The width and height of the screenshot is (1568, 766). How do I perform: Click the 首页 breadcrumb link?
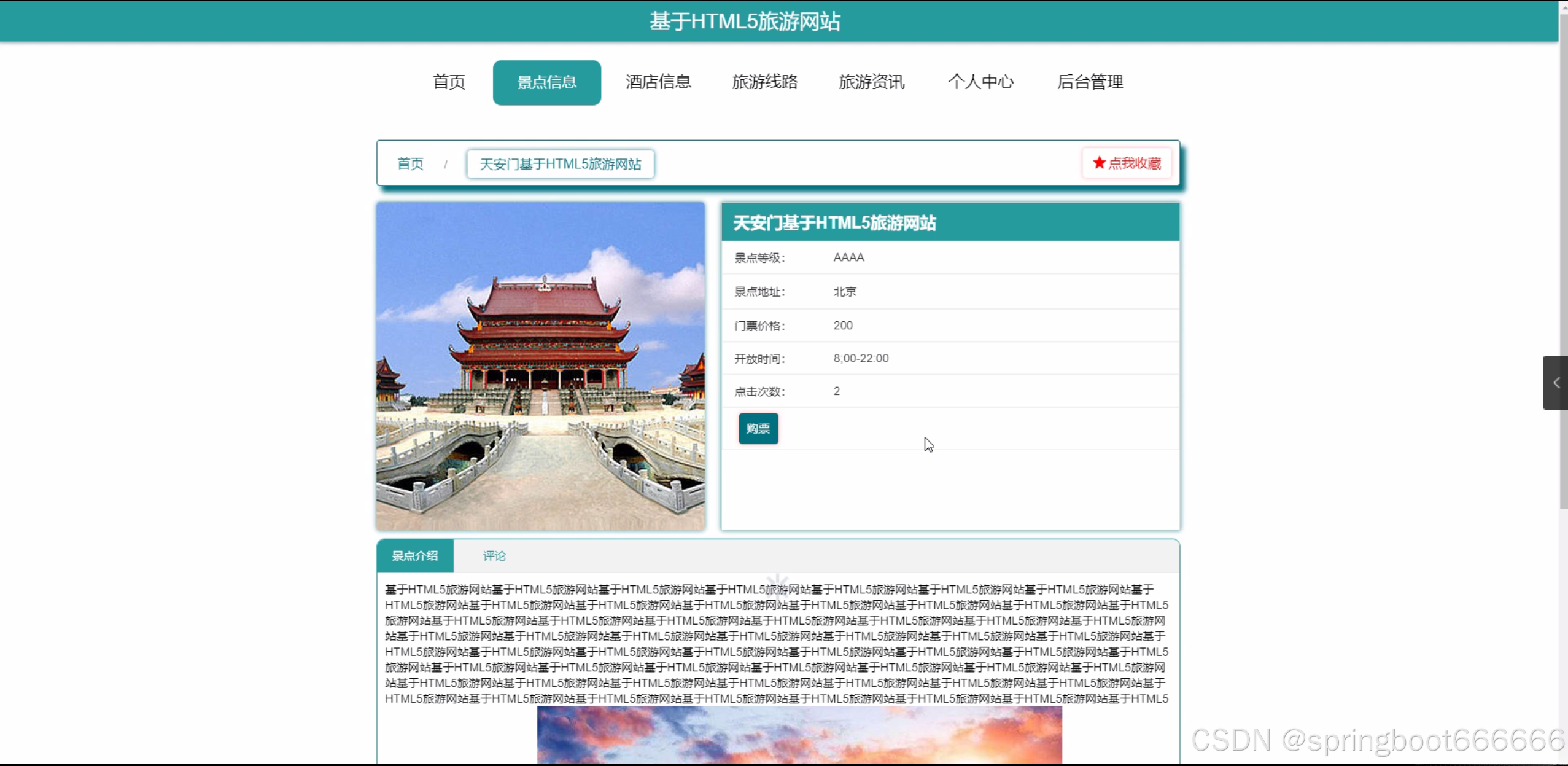[410, 164]
